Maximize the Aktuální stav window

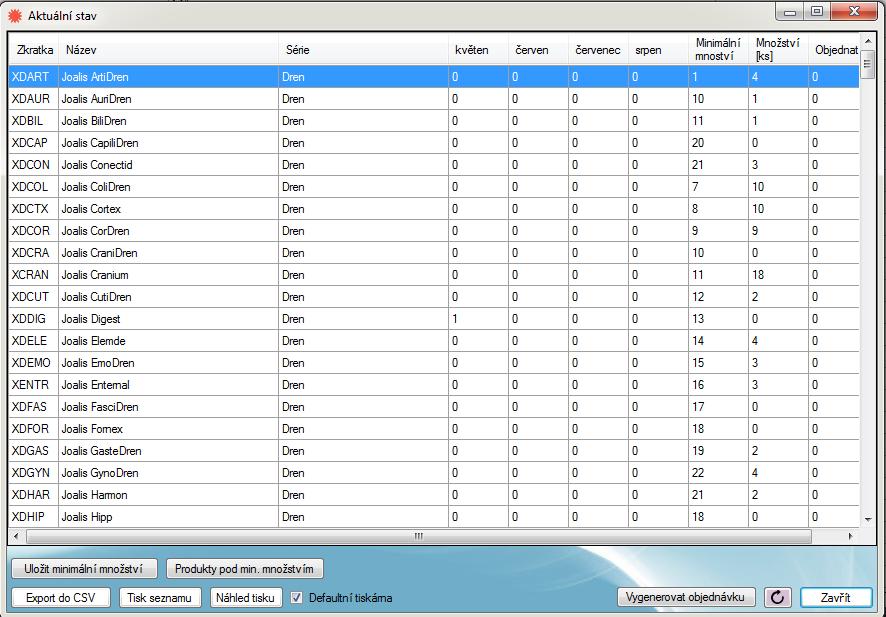point(817,12)
